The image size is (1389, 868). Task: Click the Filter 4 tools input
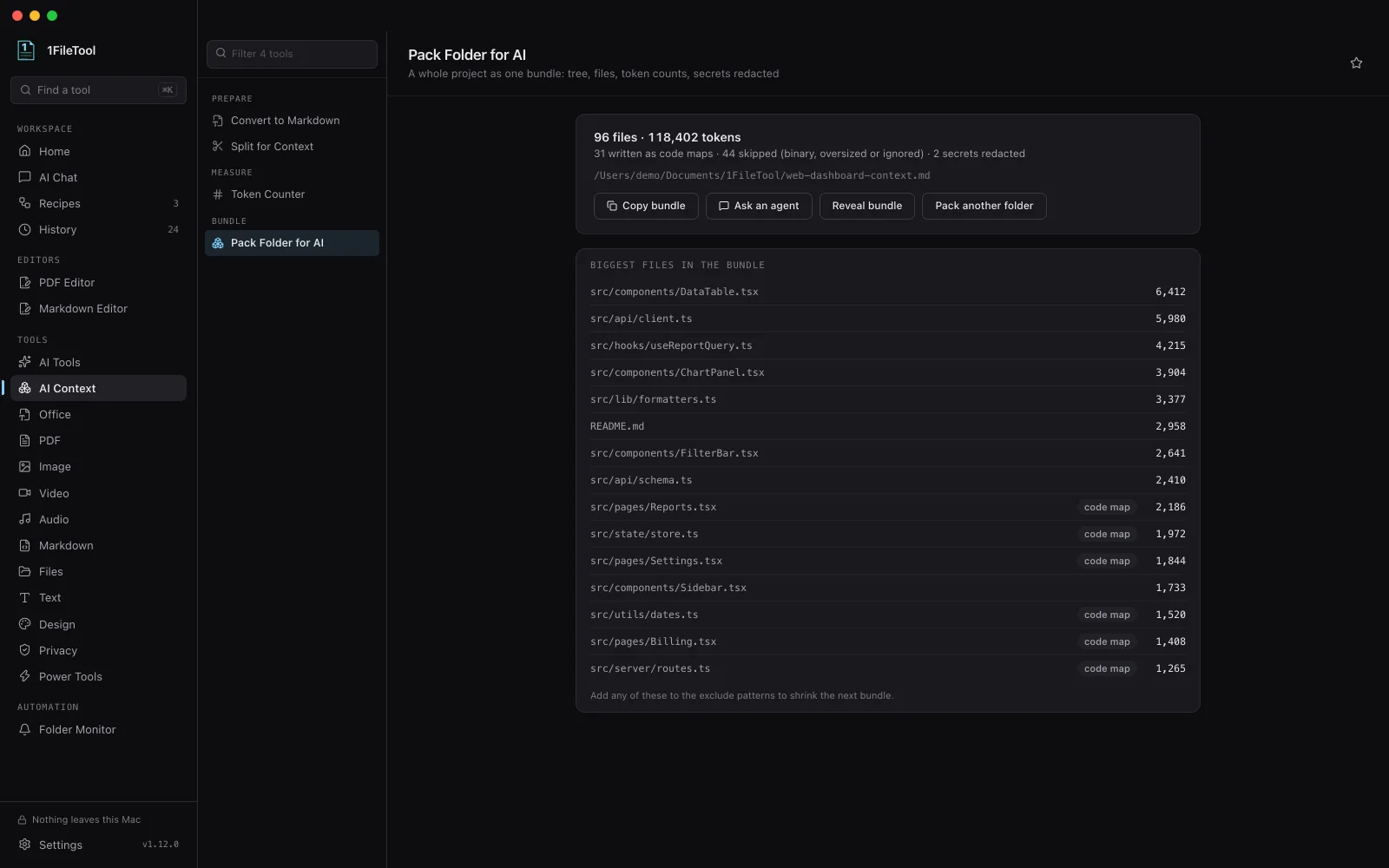[x=292, y=54]
